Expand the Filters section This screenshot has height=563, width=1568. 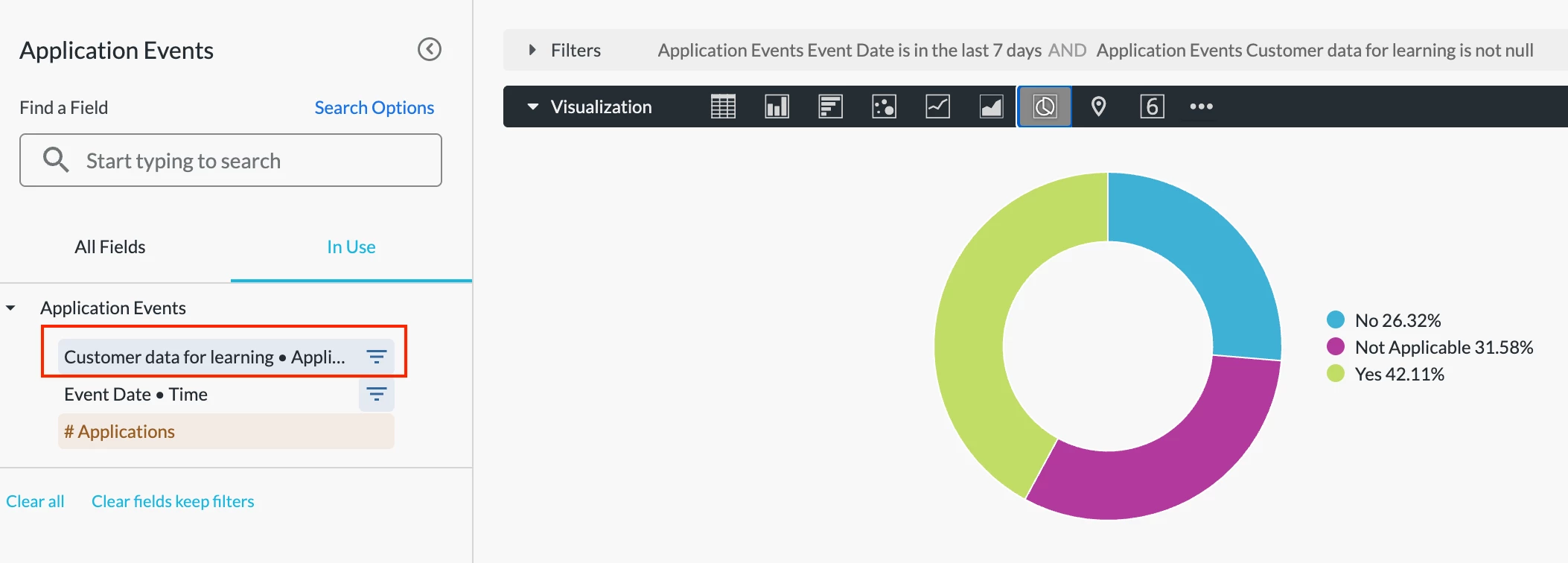tap(532, 50)
